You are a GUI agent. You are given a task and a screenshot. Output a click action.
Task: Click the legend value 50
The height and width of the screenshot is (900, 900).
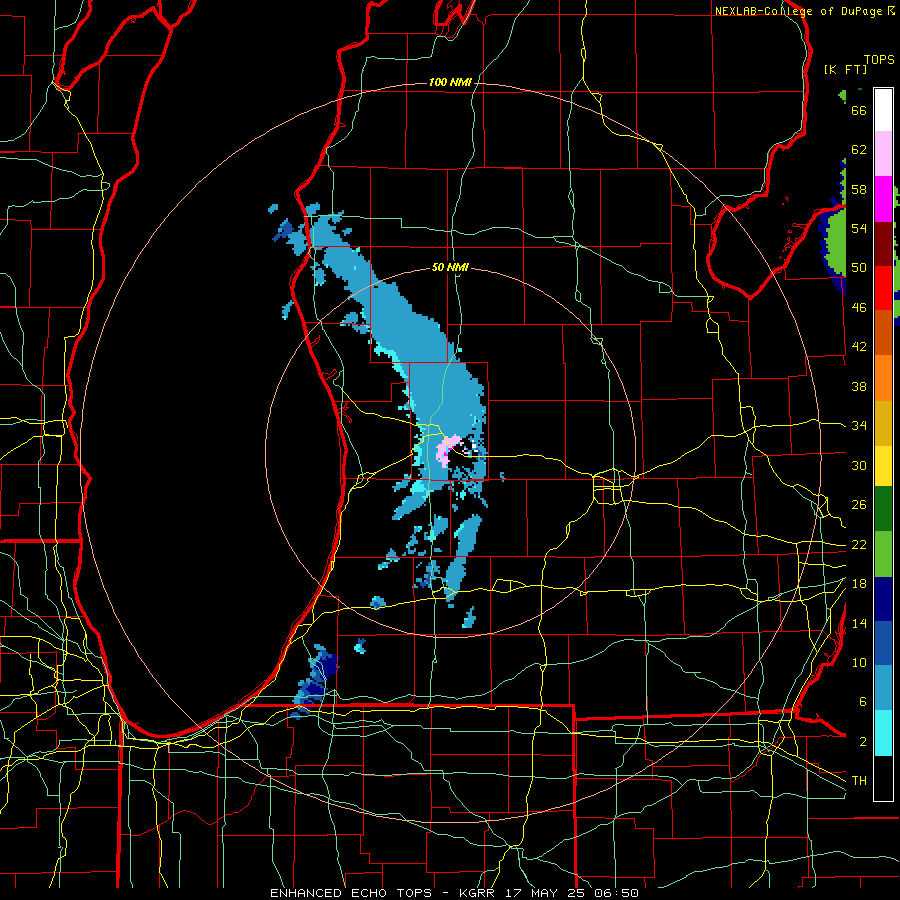859,268
